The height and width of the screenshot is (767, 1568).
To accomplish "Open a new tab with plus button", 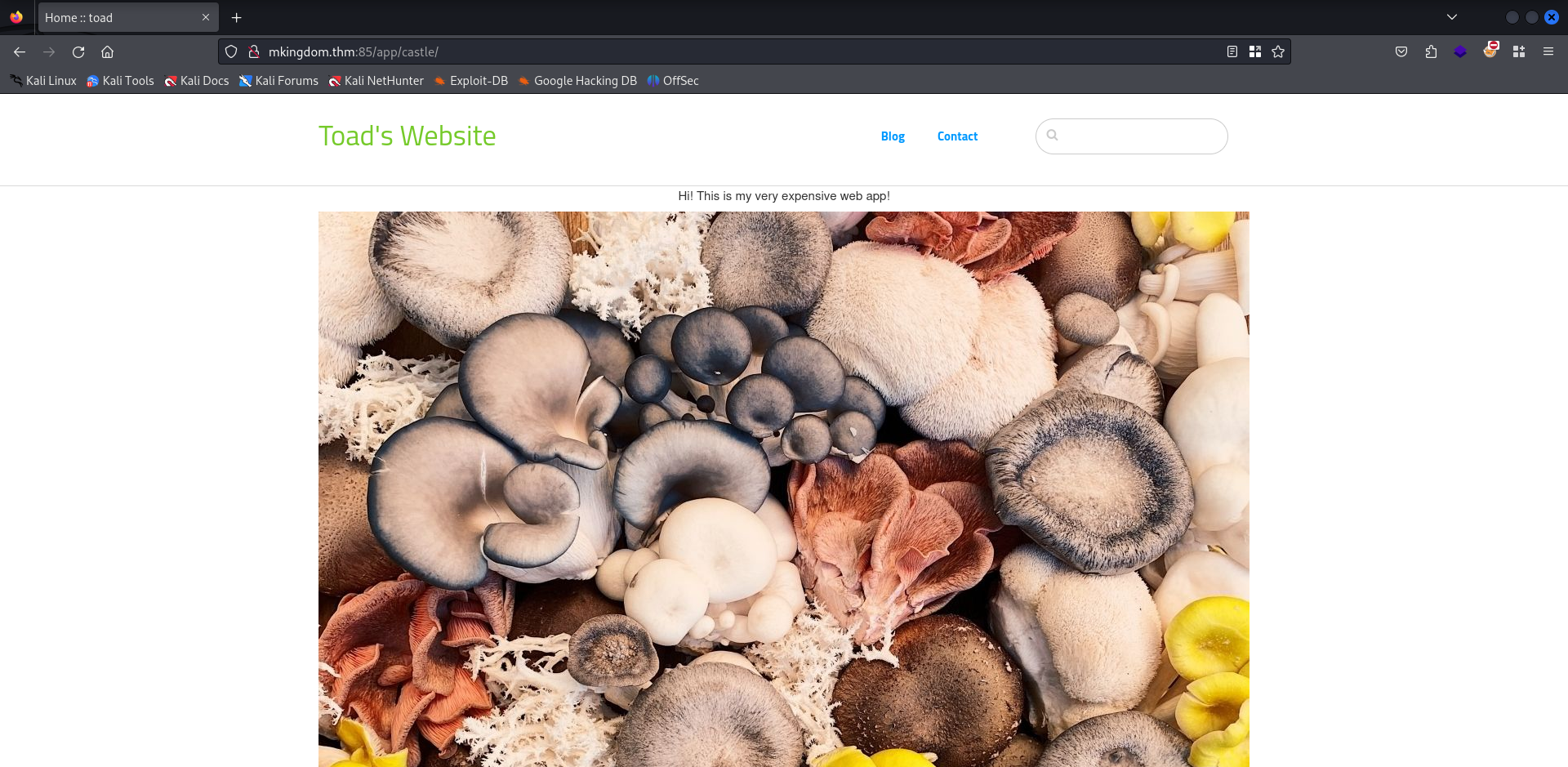I will pos(237,18).
